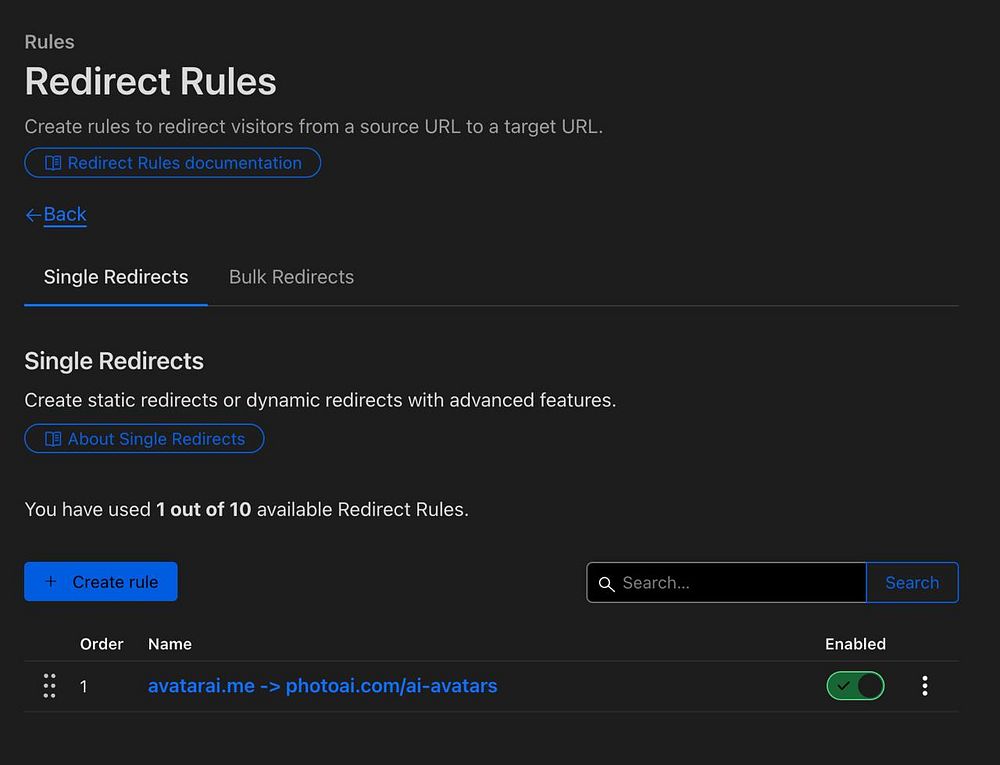The image size is (1000, 765).
Task: Switch to the Bulk Redirects tab
Action: 291,277
